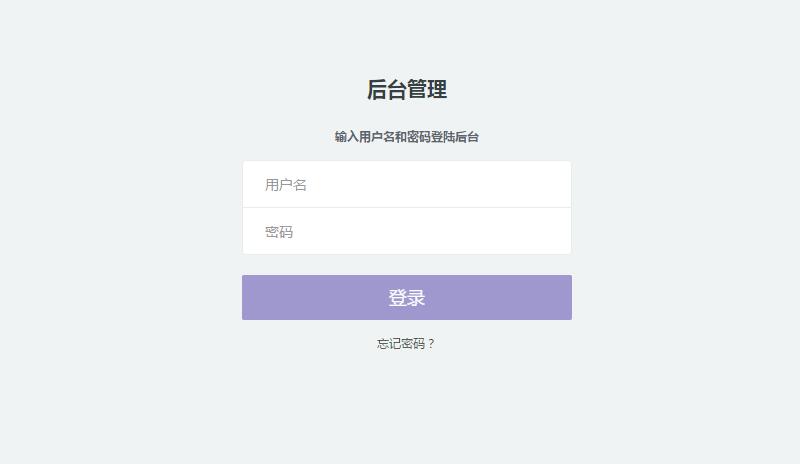Click 忘记密码？ under the login button

click(x=406, y=343)
